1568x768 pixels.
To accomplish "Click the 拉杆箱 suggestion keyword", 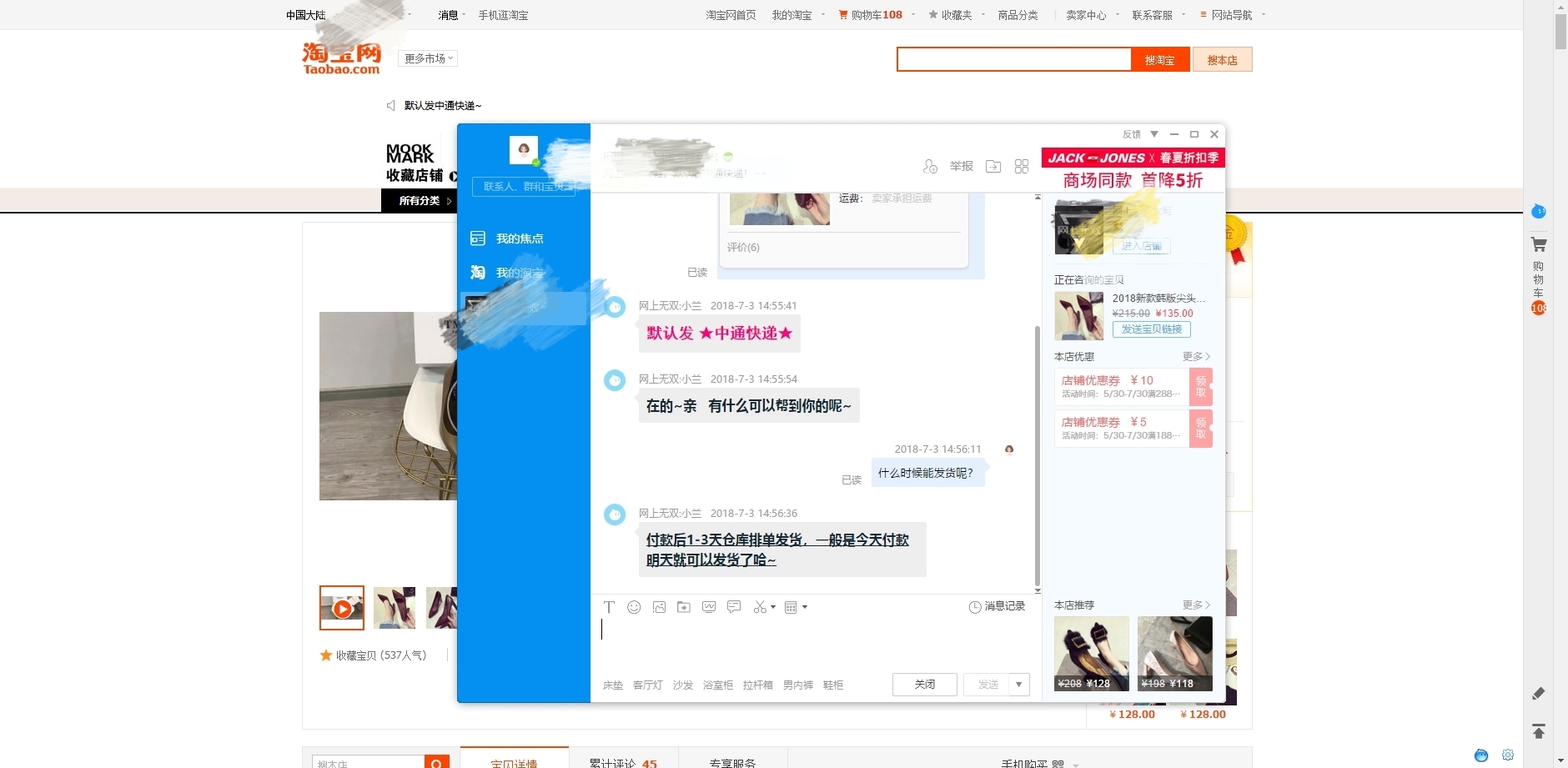I will click(758, 685).
